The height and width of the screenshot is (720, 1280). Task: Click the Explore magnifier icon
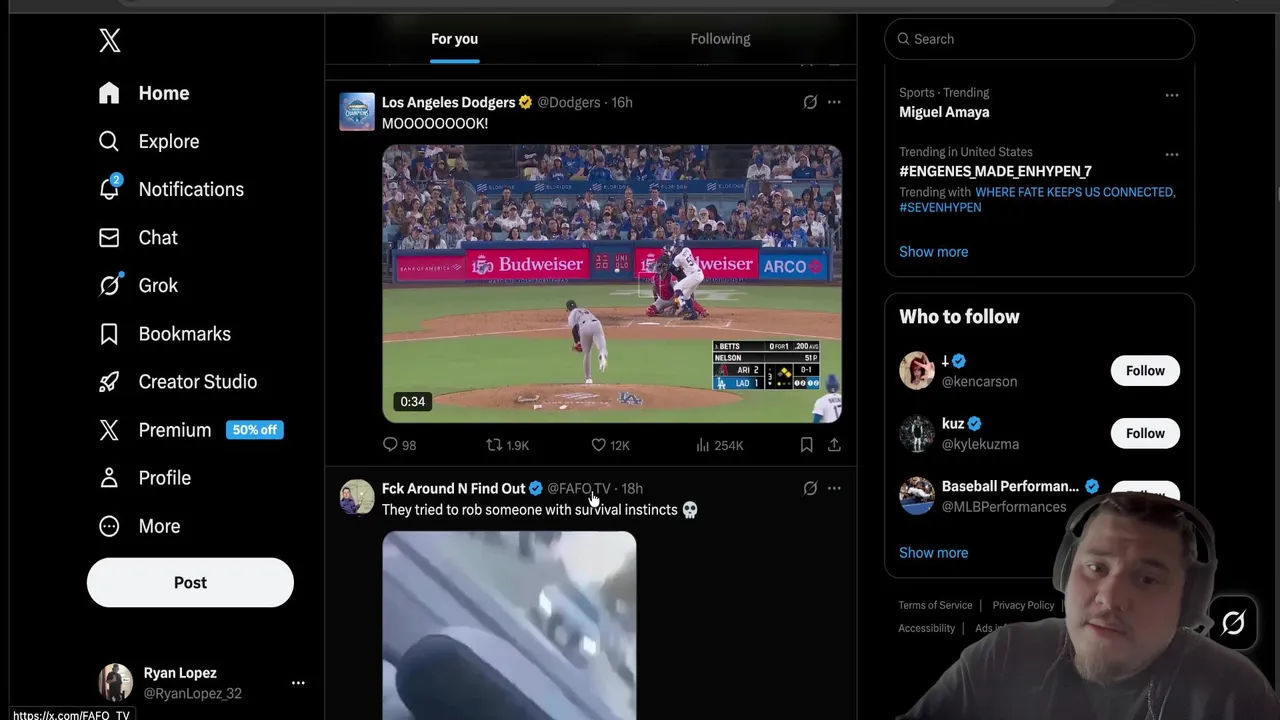click(x=109, y=141)
